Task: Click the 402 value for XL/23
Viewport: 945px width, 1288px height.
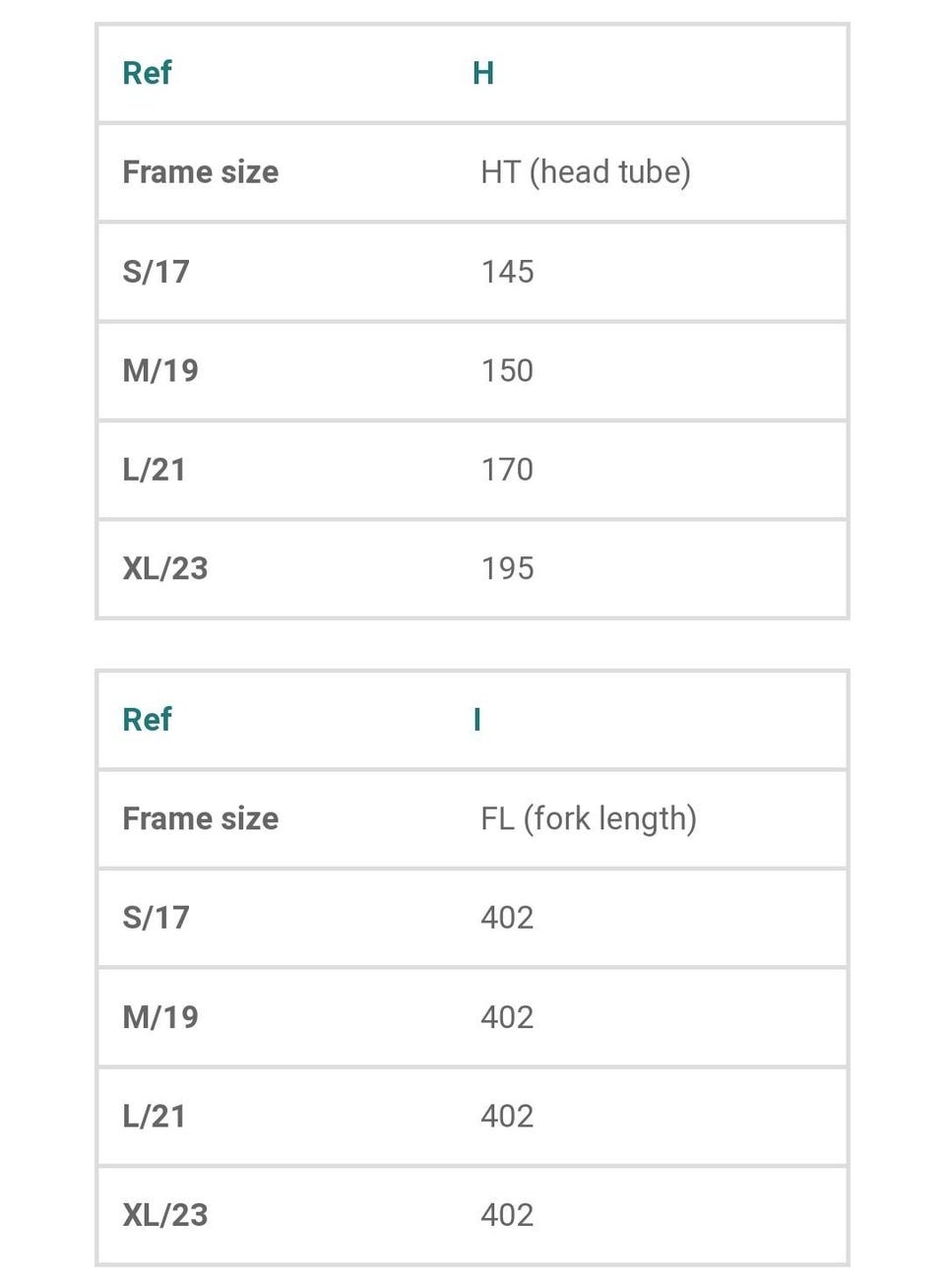Action: pyautogui.click(x=507, y=1215)
